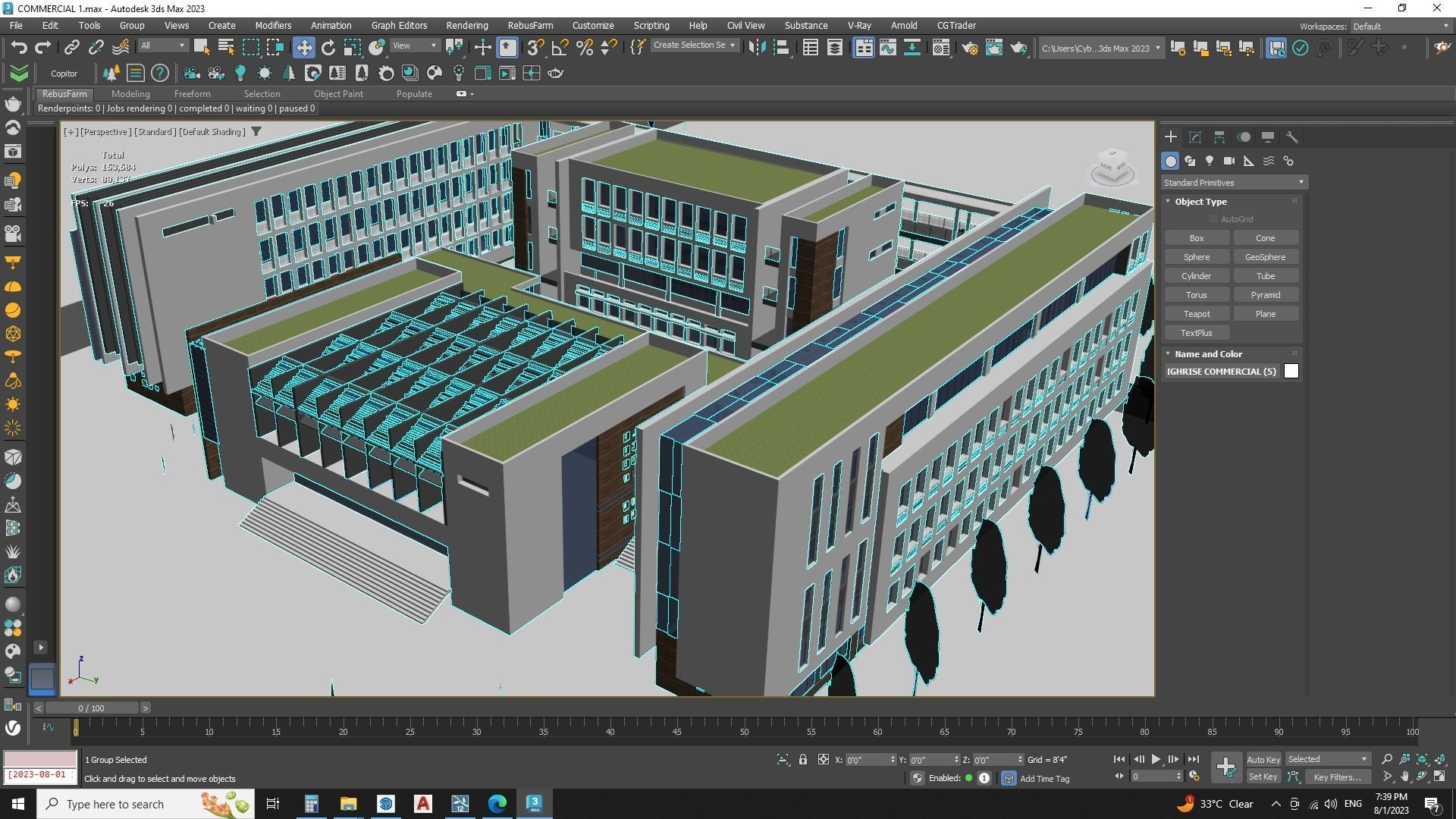This screenshot has height=819, width=1456.
Task: Click the Key Filters button
Action: tap(1337, 777)
